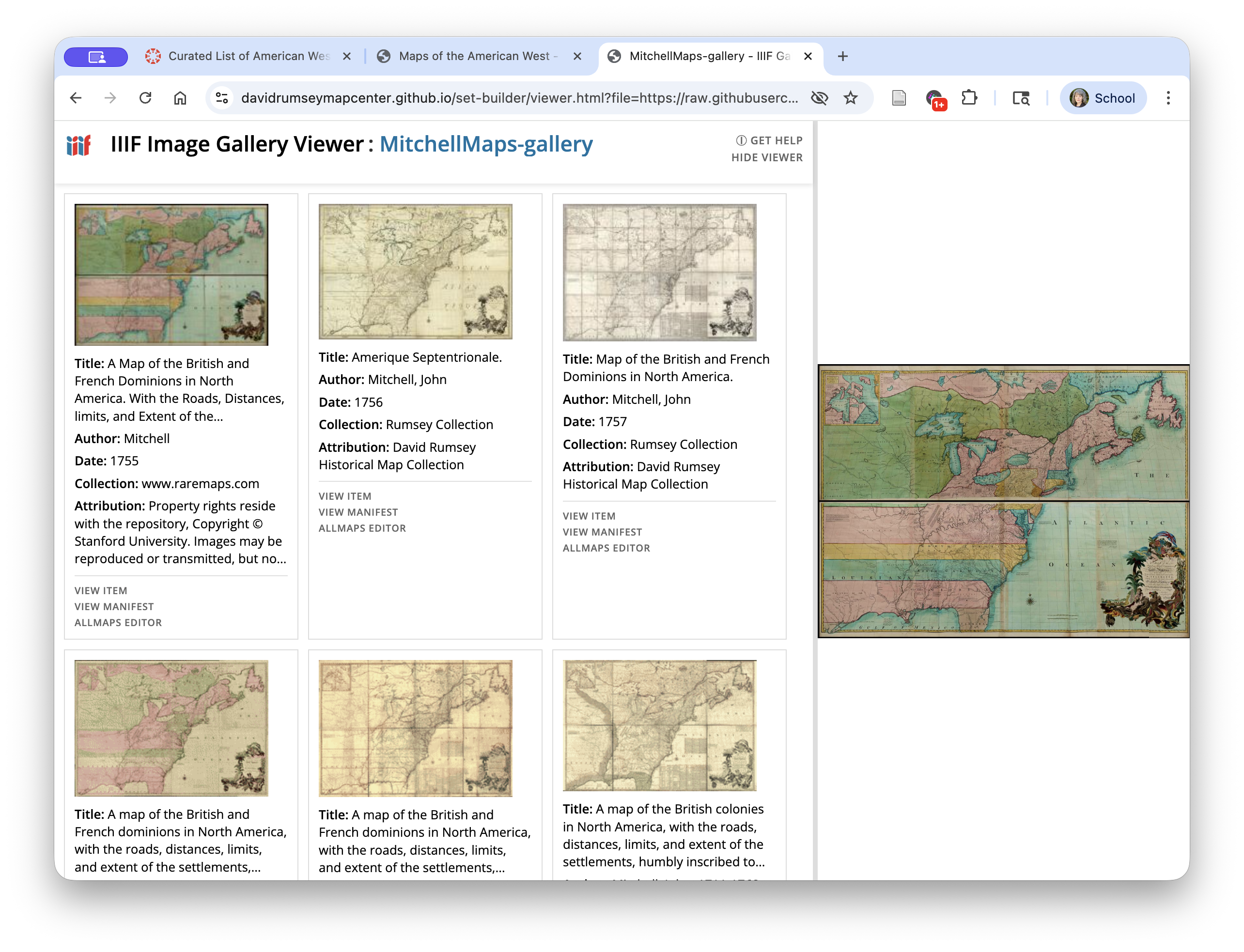Reload the gallery page

(x=146, y=97)
